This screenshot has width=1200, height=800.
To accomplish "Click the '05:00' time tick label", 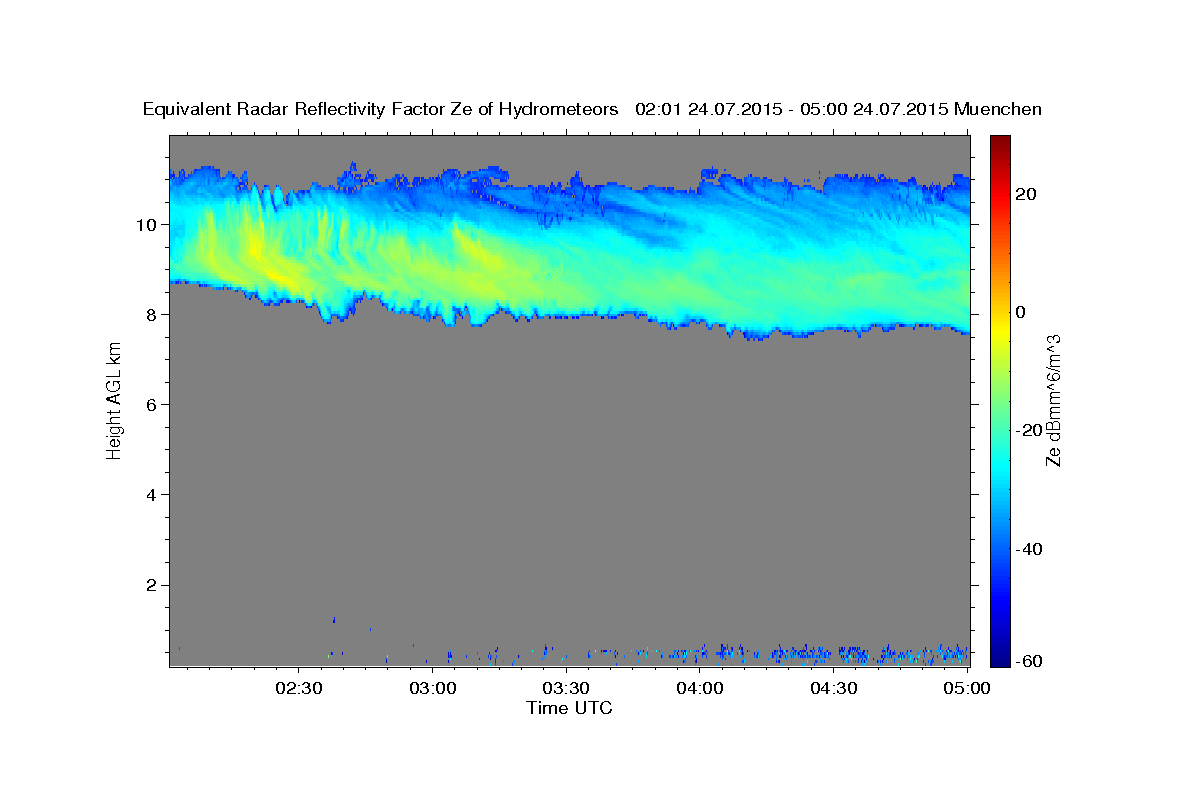I will pyautogui.click(x=967, y=688).
